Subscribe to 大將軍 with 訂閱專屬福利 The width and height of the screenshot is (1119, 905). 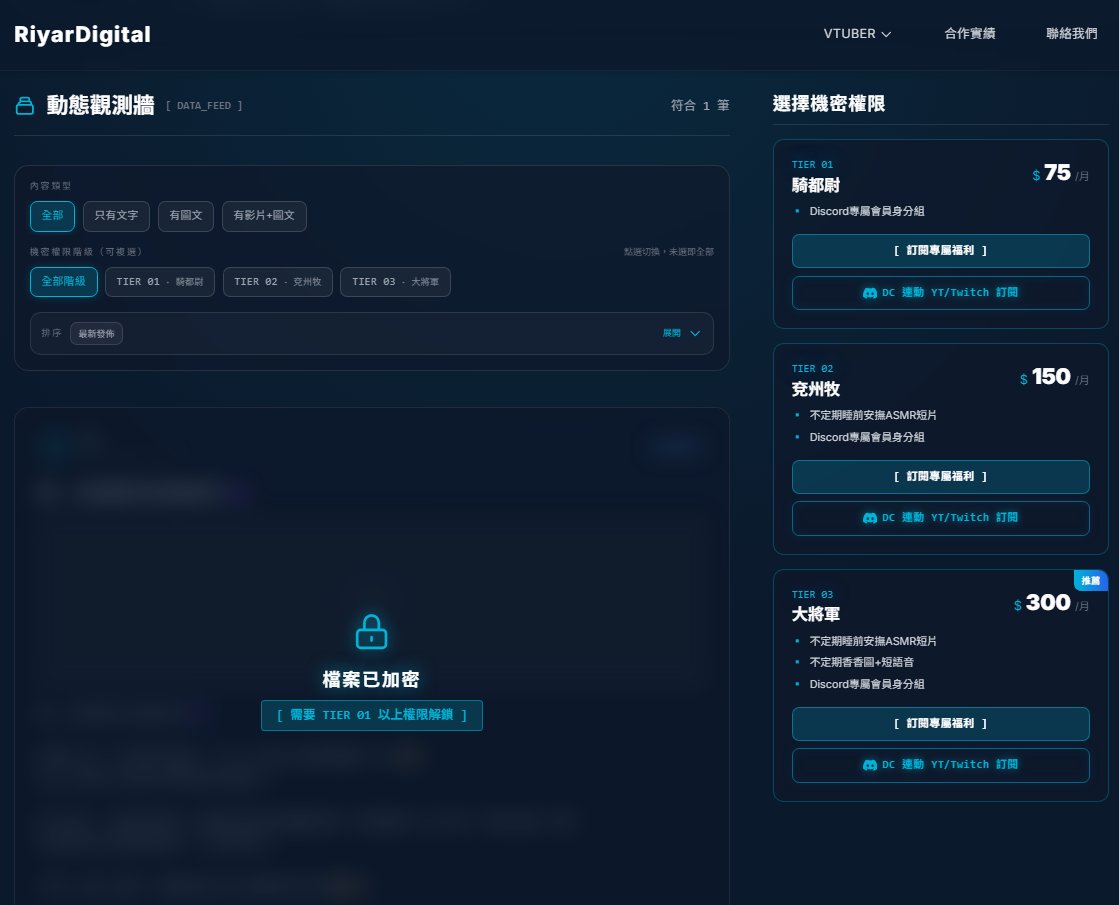[x=941, y=724]
